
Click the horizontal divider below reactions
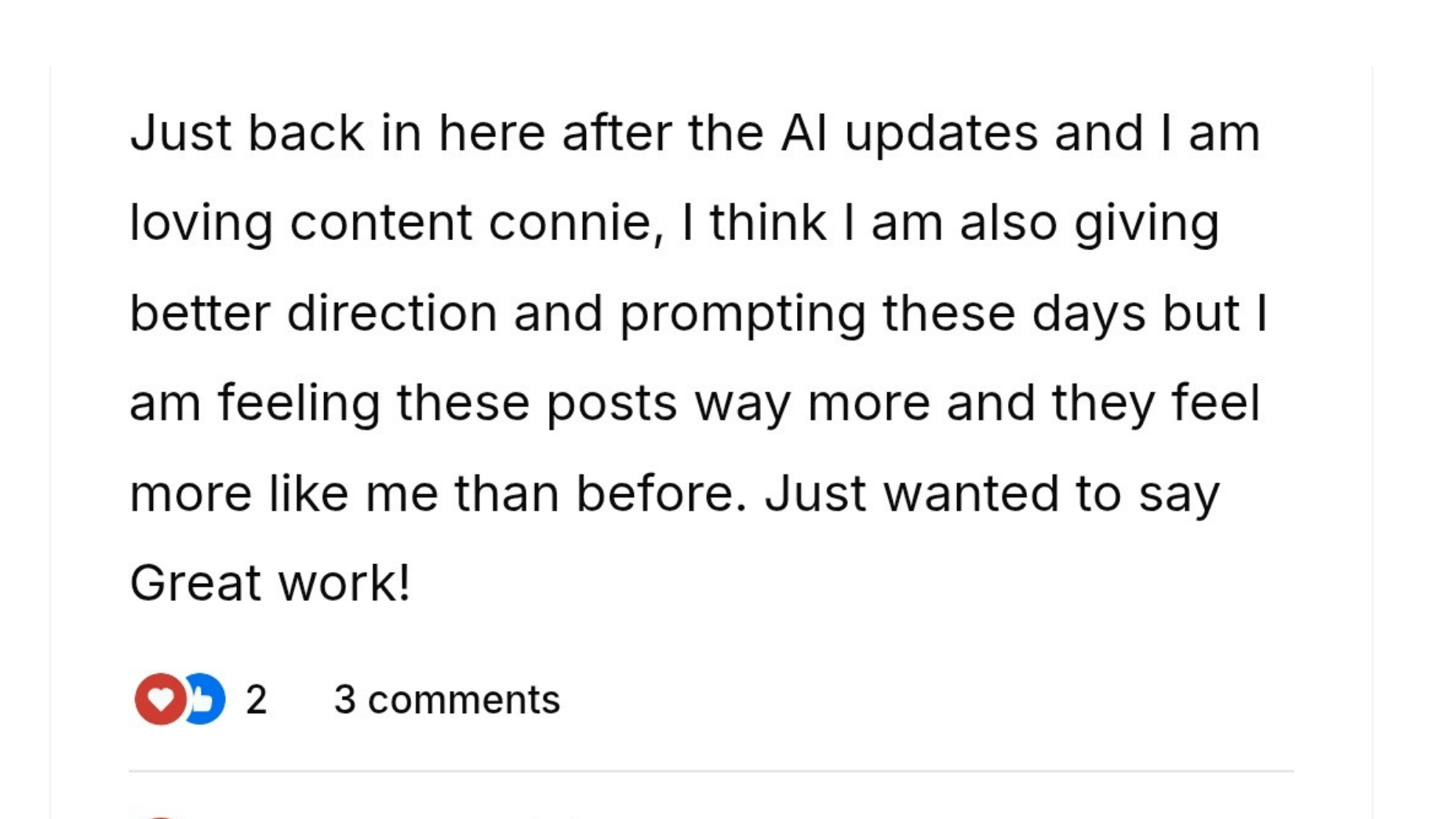tap(710, 771)
